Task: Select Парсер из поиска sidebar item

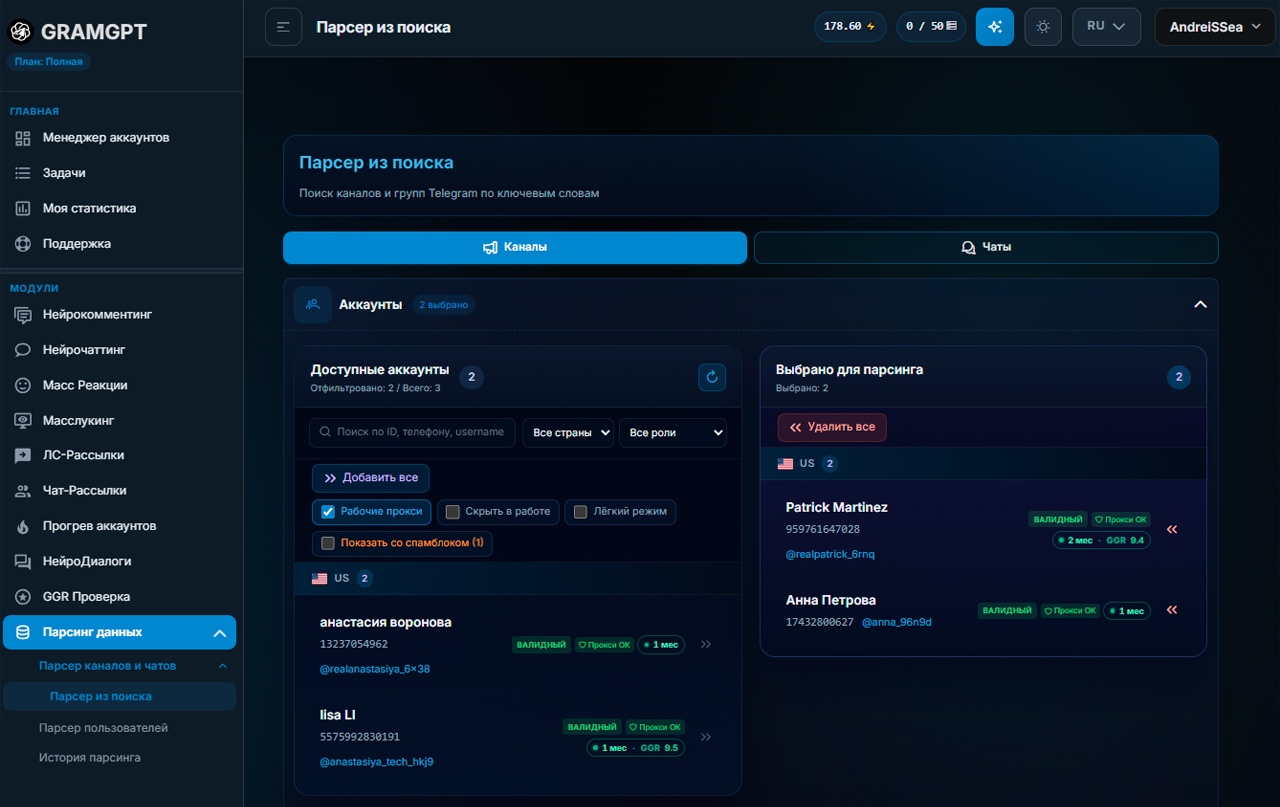Action: coord(120,696)
